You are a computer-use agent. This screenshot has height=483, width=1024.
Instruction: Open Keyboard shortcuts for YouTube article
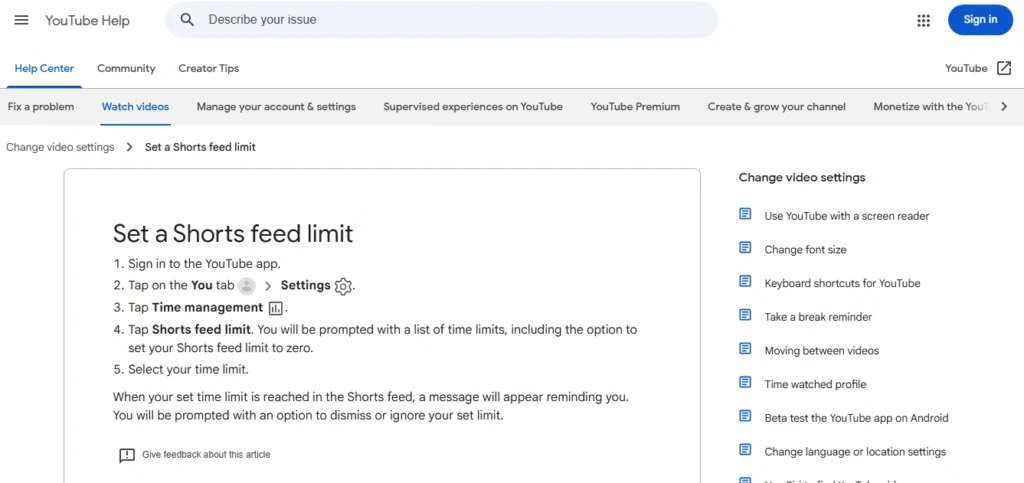tap(842, 283)
